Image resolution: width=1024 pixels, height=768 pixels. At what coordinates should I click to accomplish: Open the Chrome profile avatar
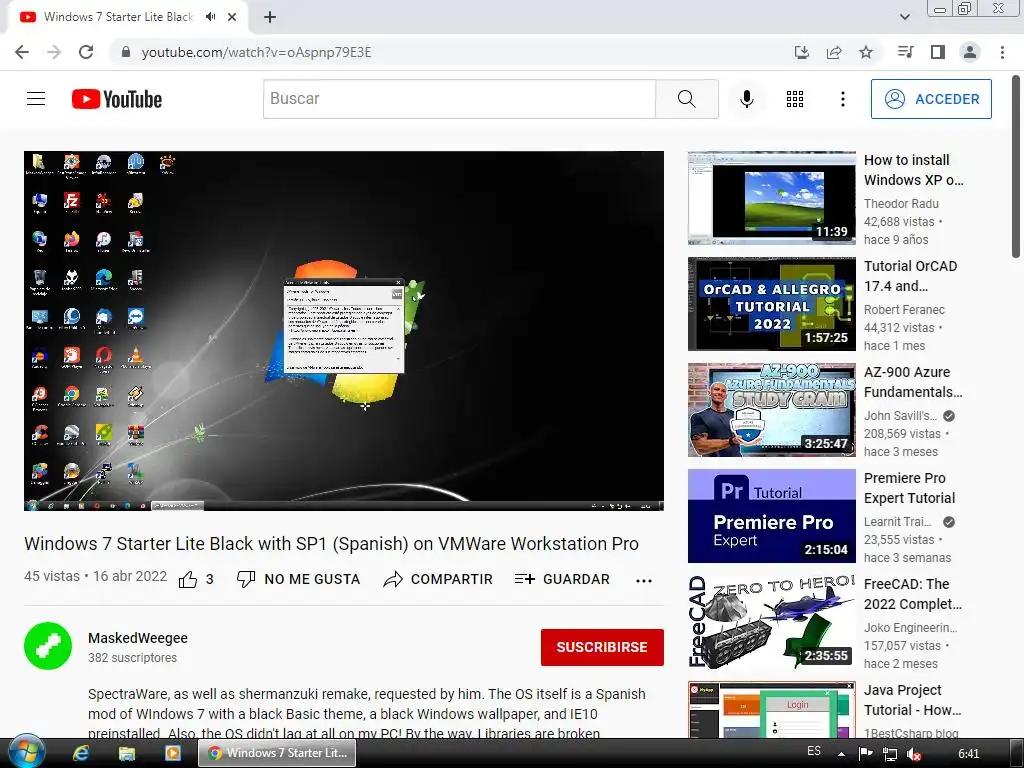pyautogui.click(x=970, y=52)
